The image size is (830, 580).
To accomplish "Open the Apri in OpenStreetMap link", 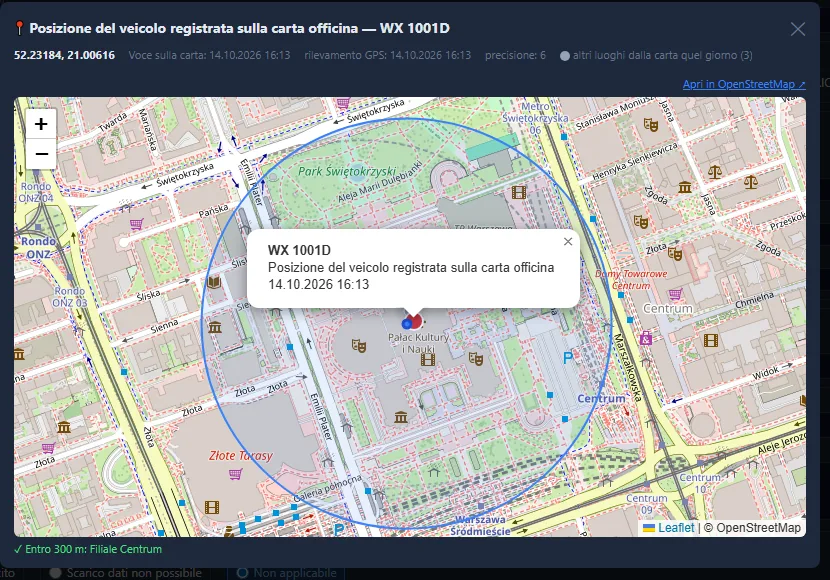I will coord(744,84).
